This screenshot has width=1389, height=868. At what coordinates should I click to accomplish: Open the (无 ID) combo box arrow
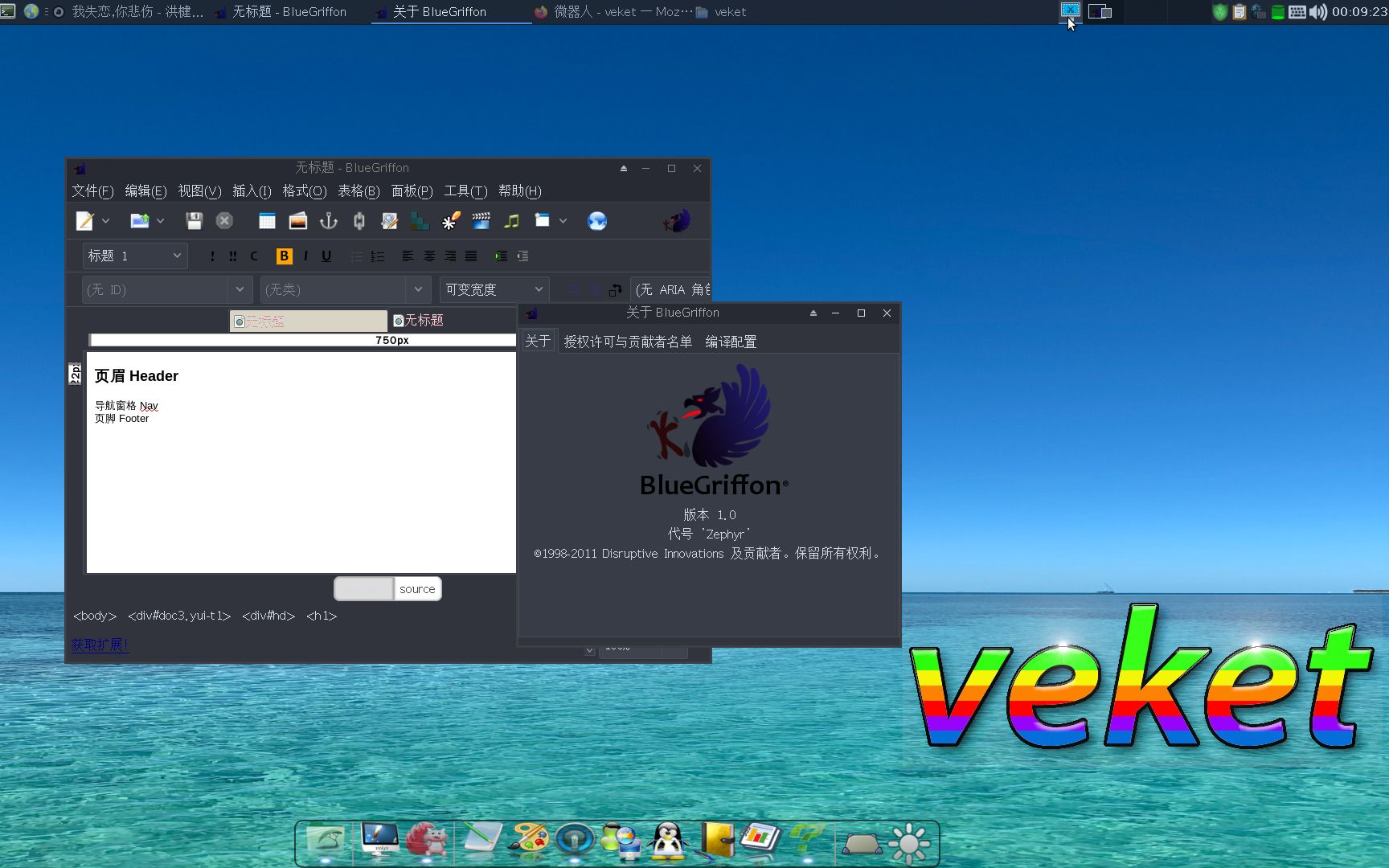click(x=240, y=289)
